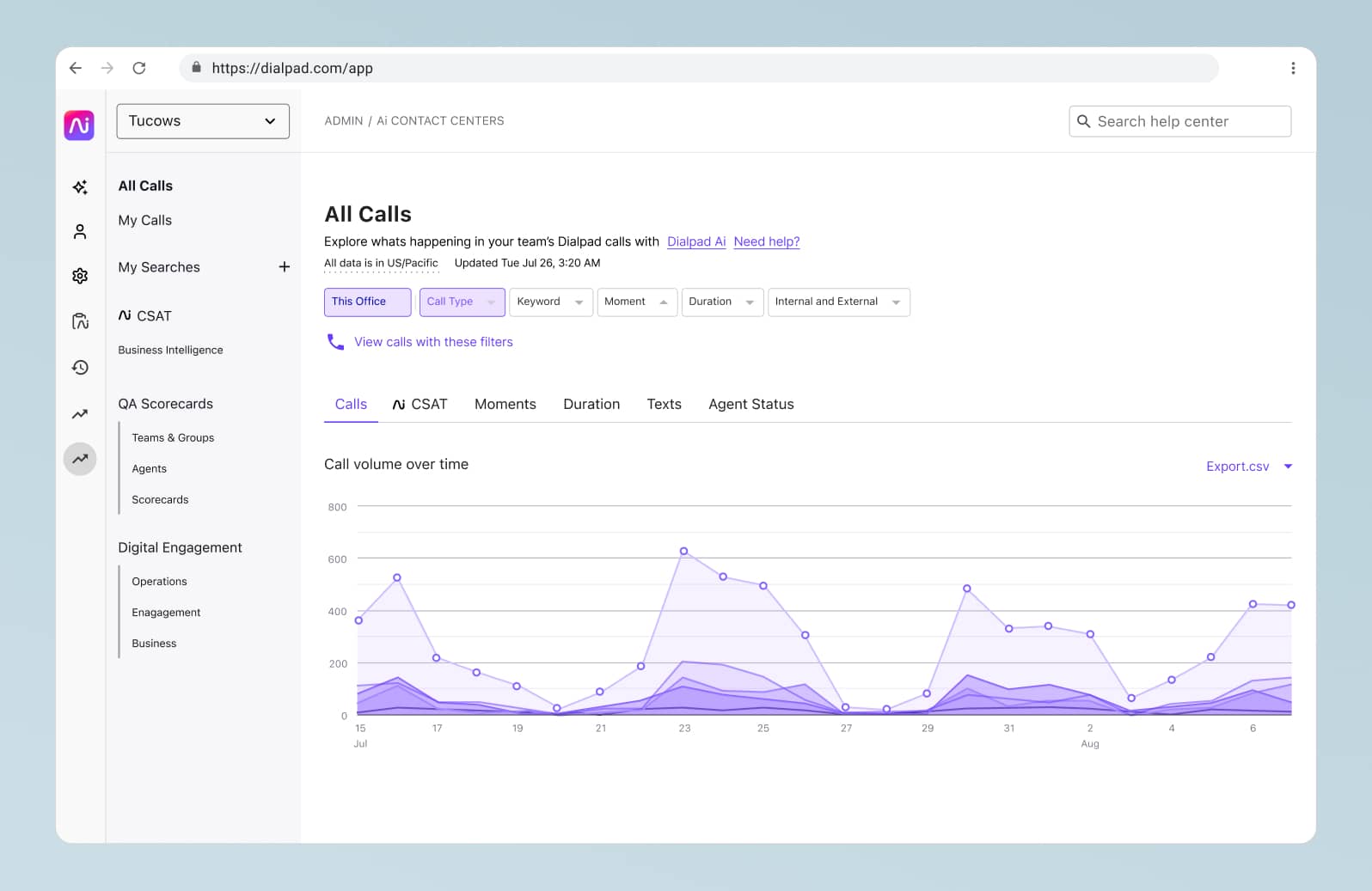Open the browser three-dot menu
The height and width of the screenshot is (891, 1372).
pos(1292,68)
